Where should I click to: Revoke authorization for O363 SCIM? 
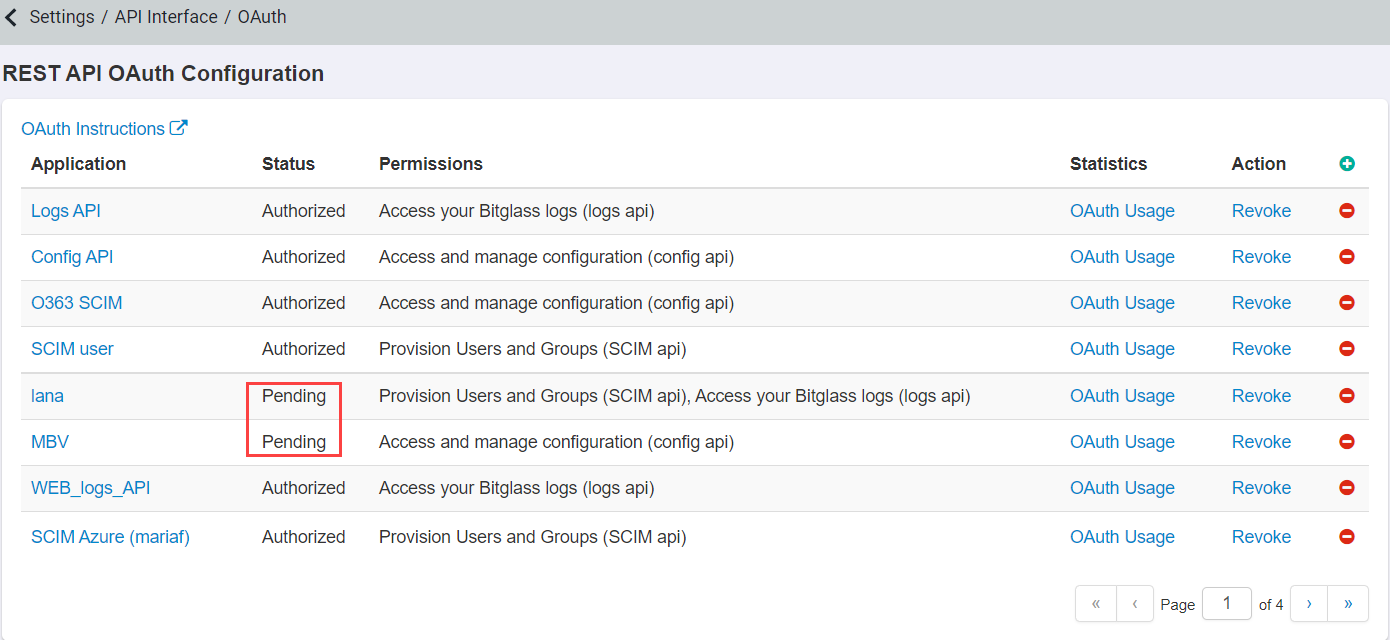tap(1261, 302)
